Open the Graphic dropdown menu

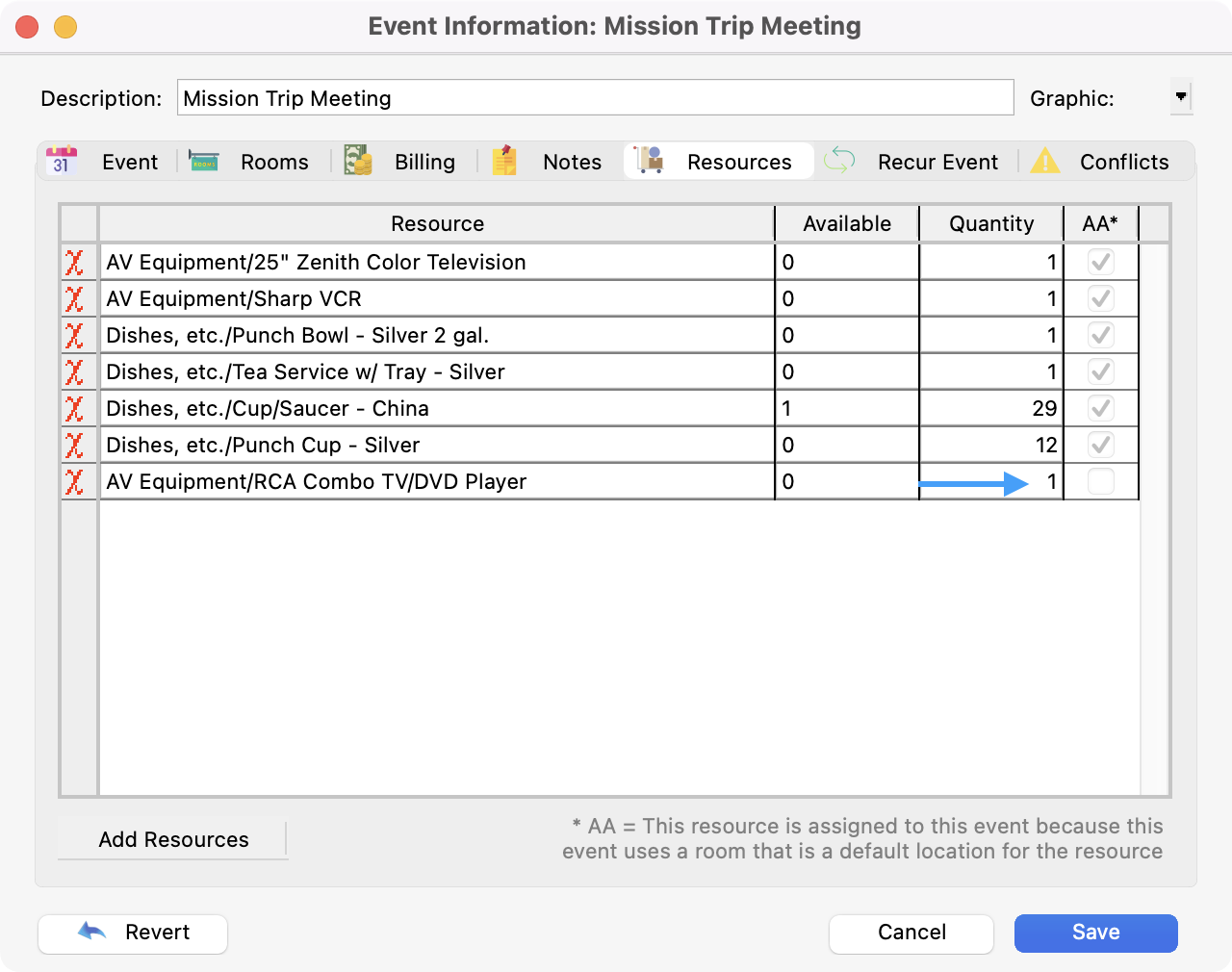click(1181, 97)
